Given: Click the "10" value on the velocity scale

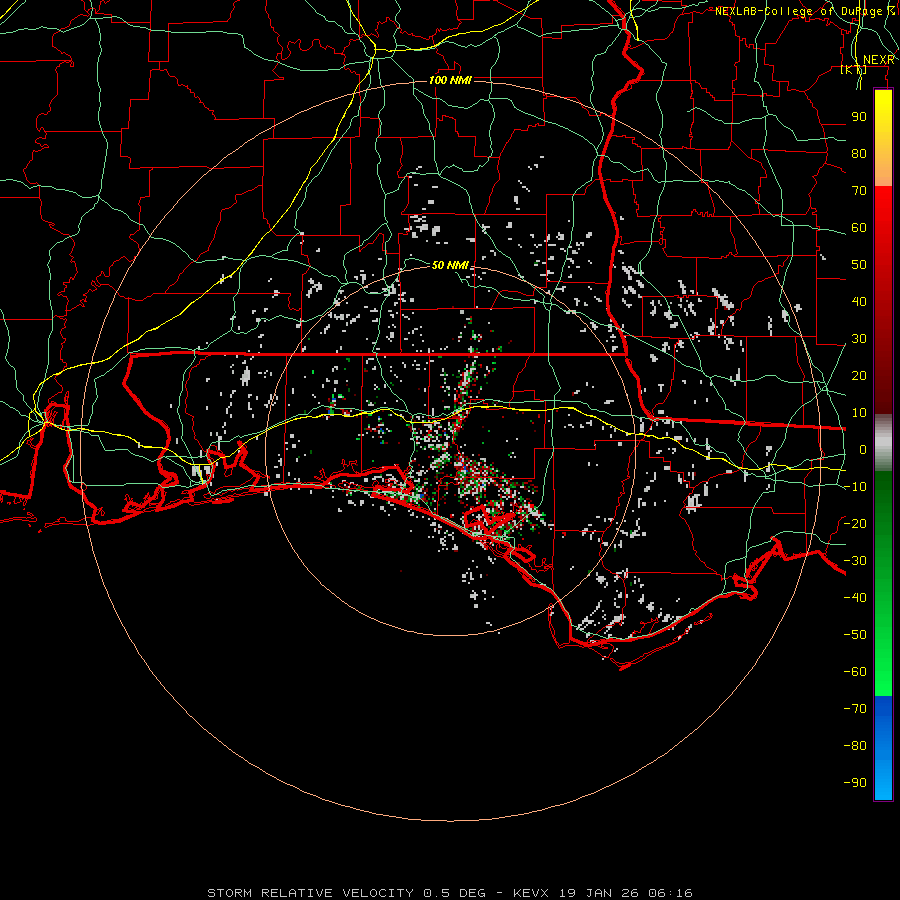Looking at the screenshot, I should [x=859, y=413].
